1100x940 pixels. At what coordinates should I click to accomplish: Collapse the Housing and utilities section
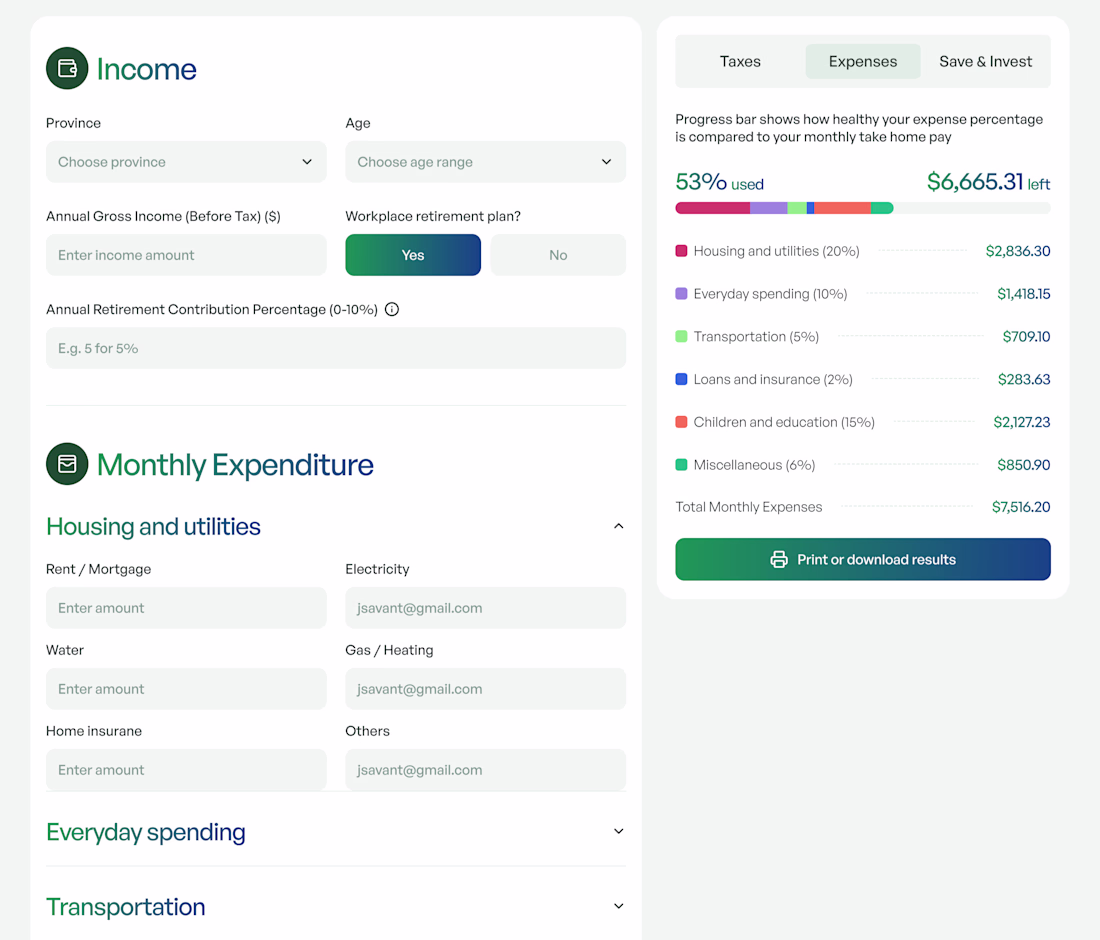pyautogui.click(x=619, y=526)
